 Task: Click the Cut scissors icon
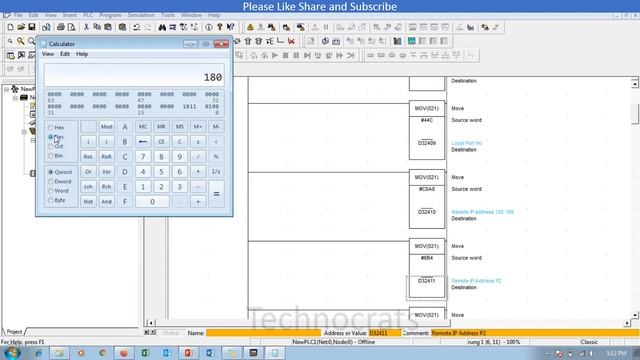click(86, 27)
